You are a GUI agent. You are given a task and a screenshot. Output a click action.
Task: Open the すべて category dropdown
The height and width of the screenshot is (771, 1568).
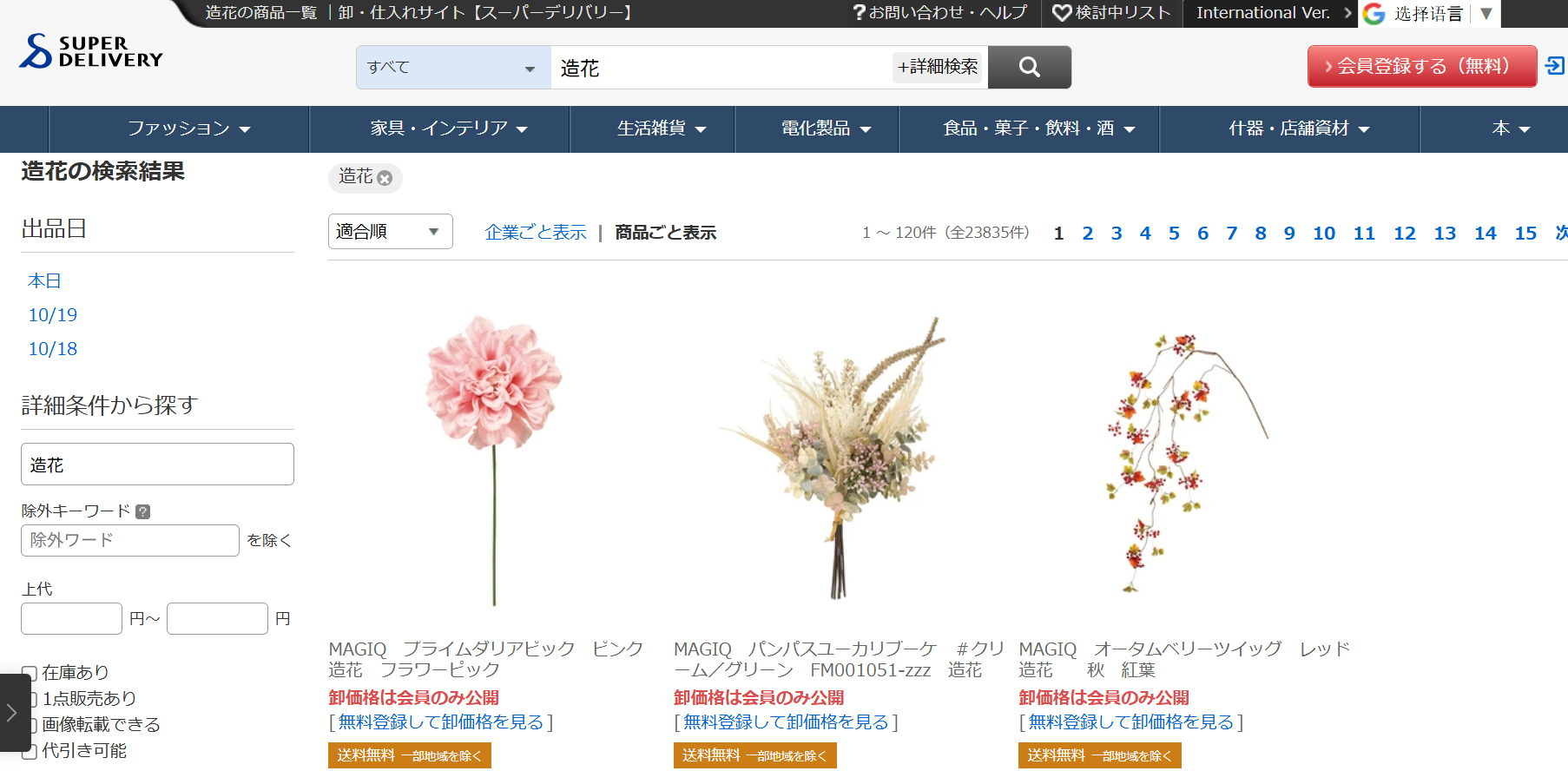pyautogui.click(x=452, y=68)
